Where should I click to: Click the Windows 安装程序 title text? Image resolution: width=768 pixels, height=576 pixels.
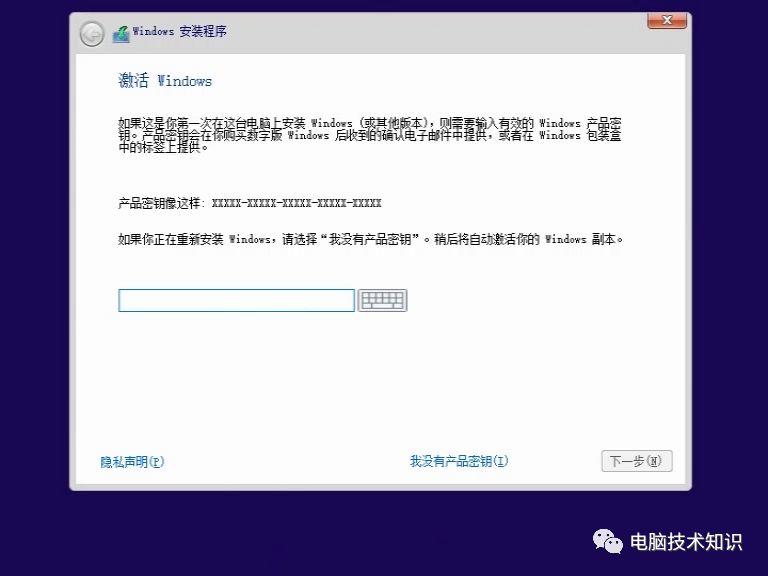180,31
